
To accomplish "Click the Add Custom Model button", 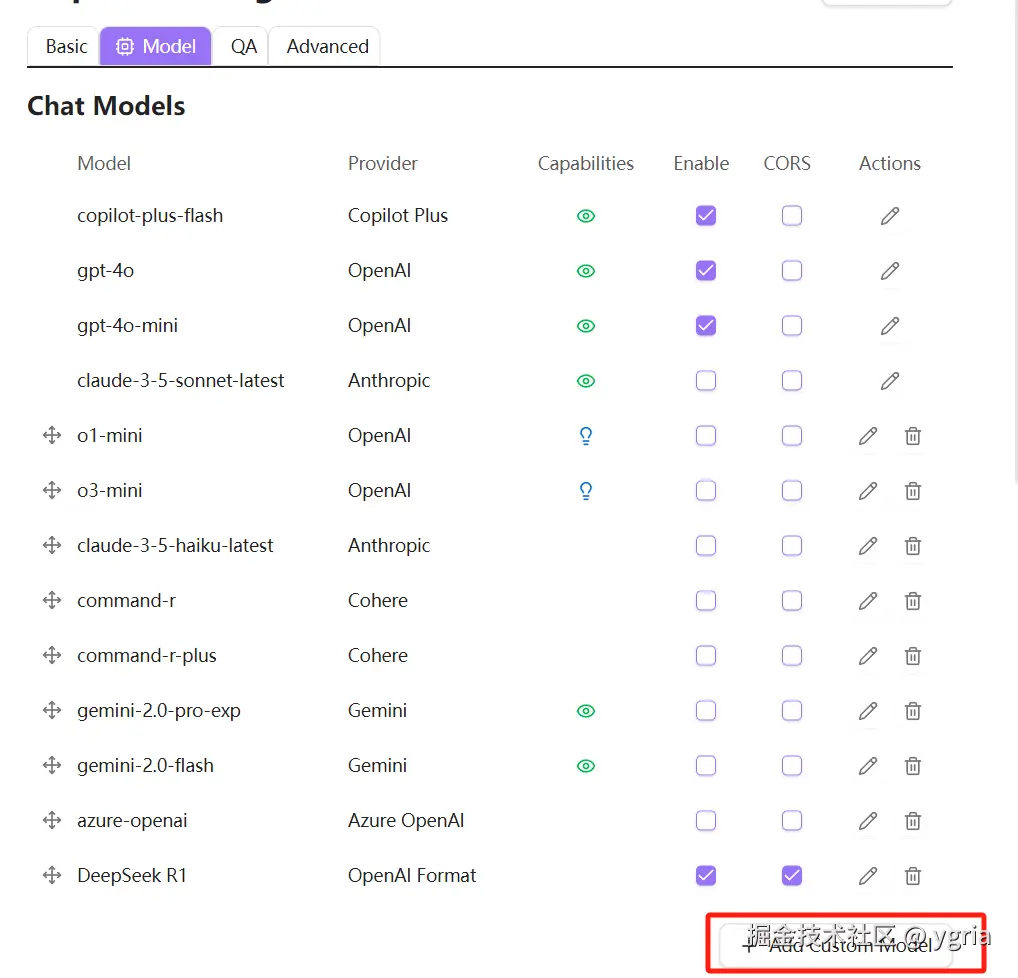I will click(x=836, y=945).
